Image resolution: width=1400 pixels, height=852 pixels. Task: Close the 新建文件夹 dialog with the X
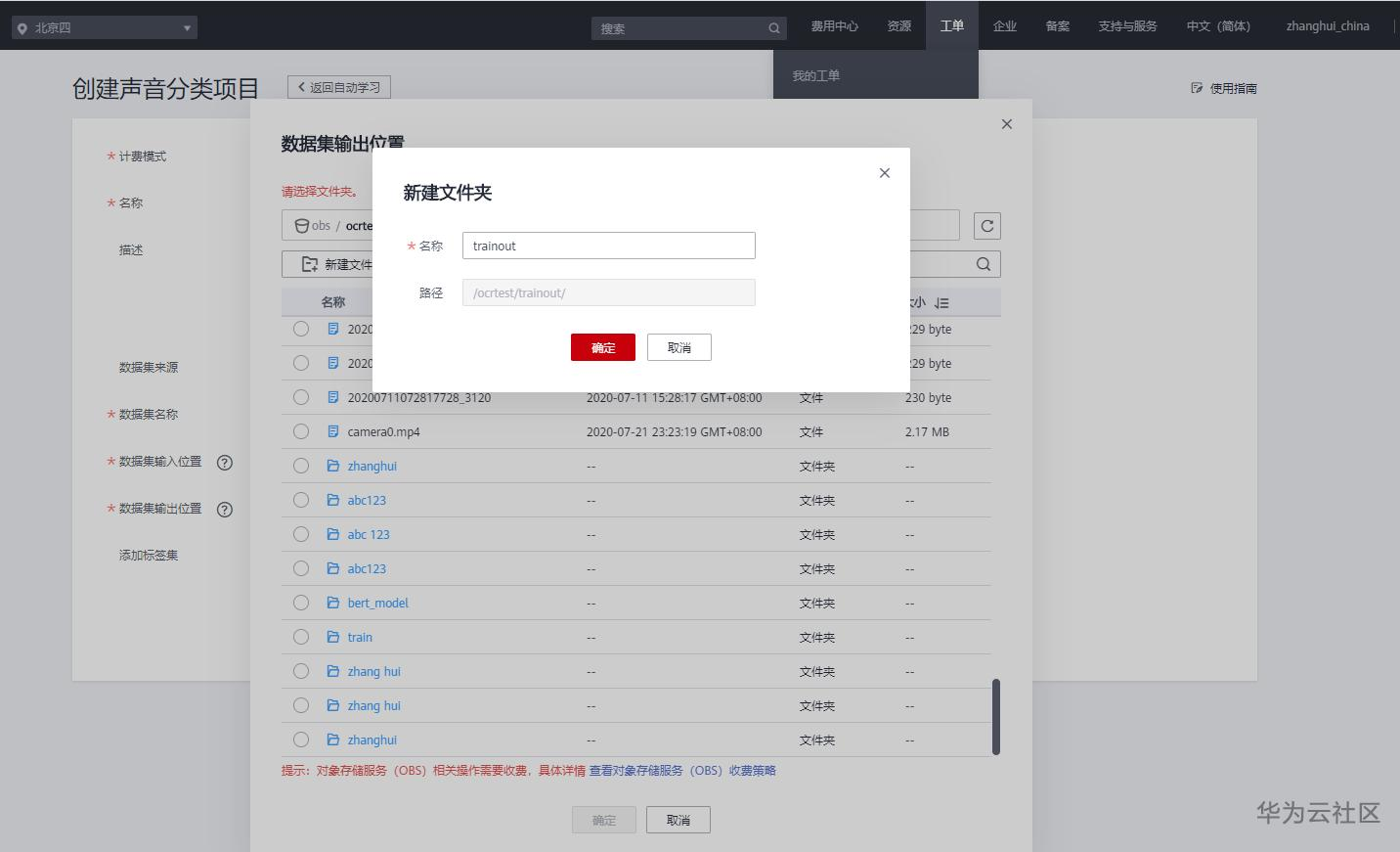tap(885, 173)
